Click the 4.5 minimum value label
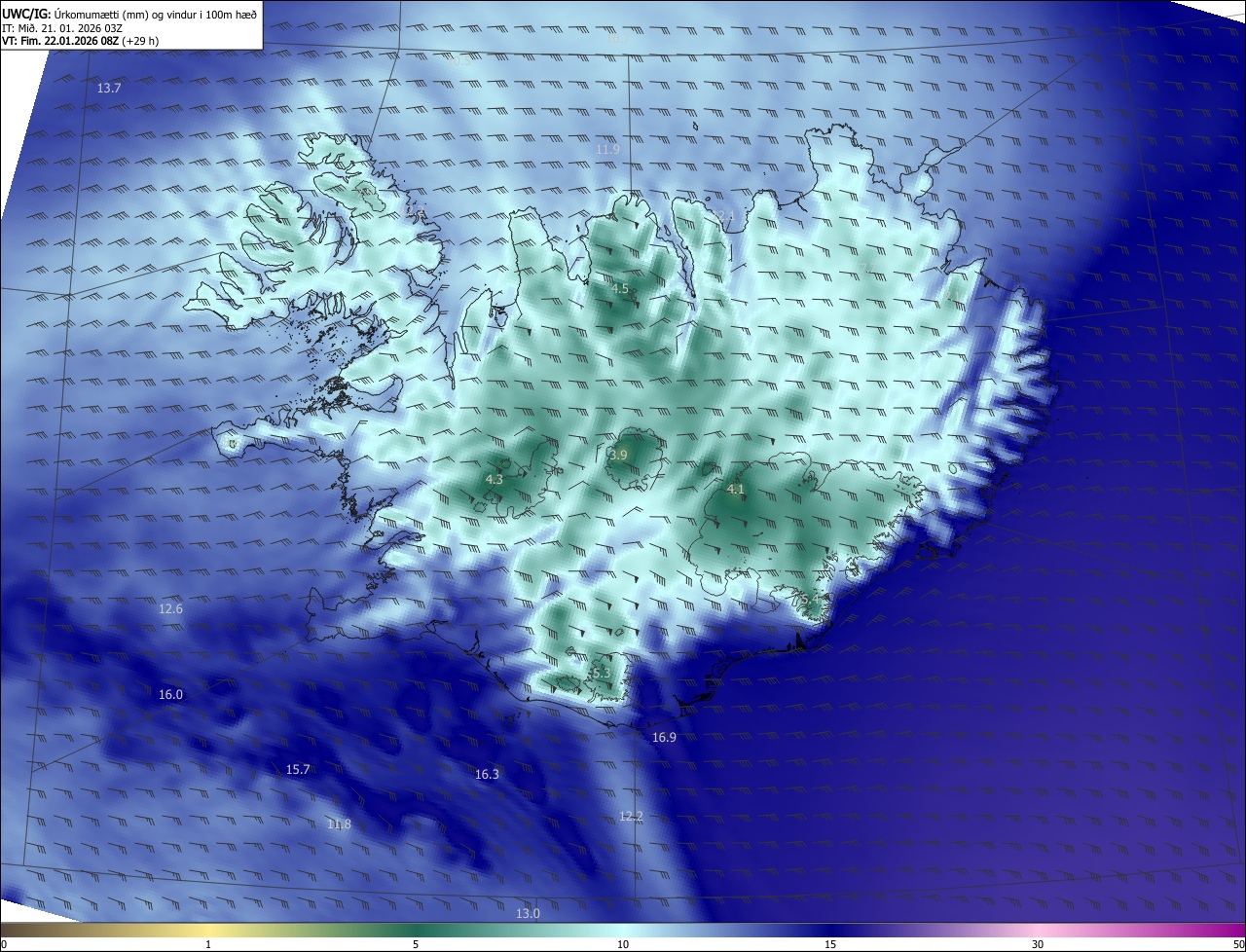 (x=620, y=289)
